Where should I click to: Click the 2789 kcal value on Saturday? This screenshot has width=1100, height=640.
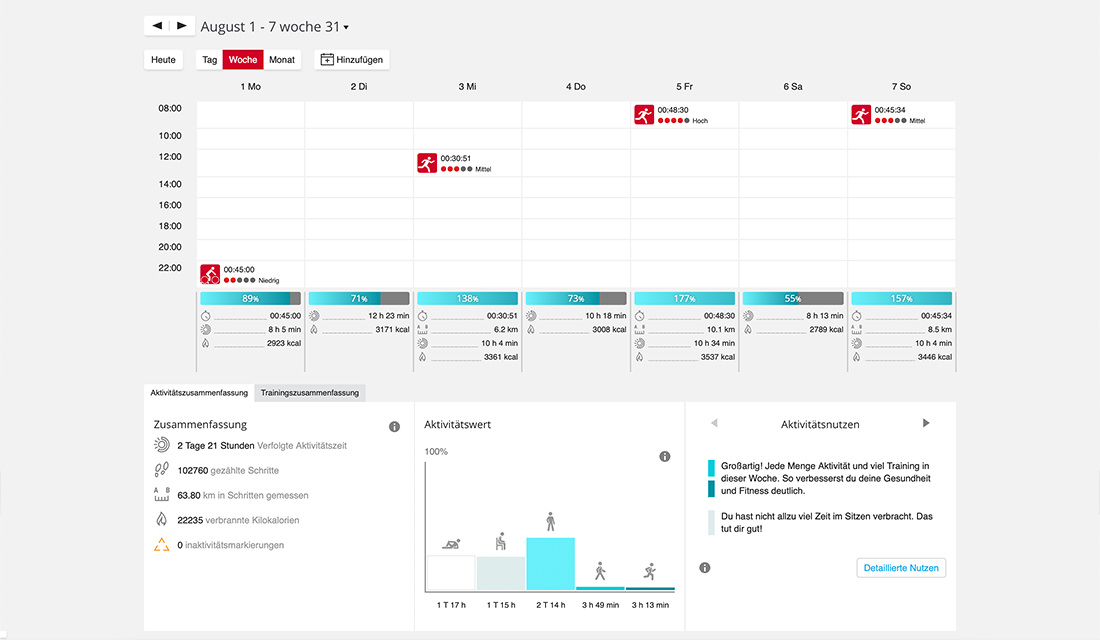click(826, 329)
